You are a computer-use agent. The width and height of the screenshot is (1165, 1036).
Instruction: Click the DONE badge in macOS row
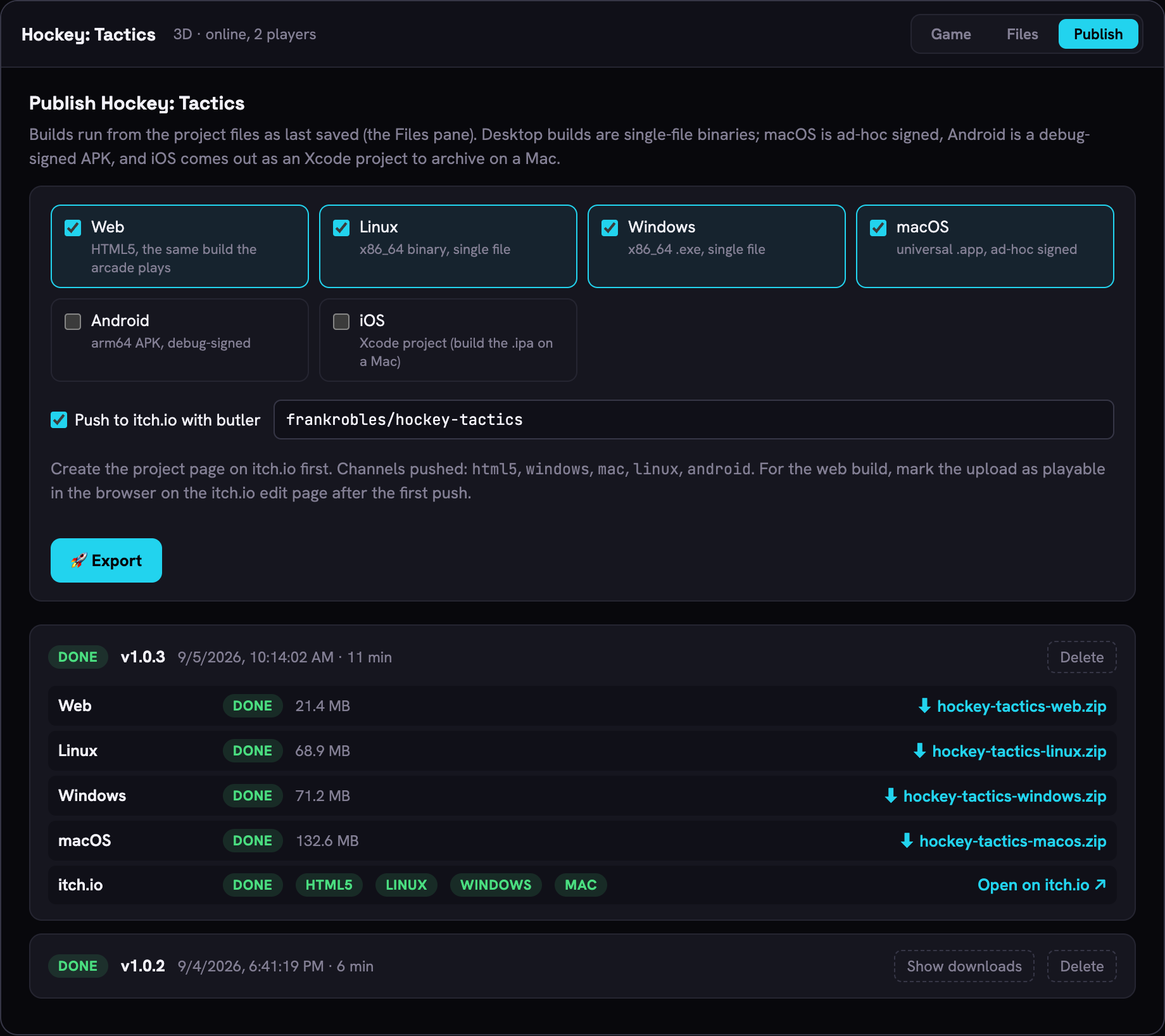(x=253, y=841)
